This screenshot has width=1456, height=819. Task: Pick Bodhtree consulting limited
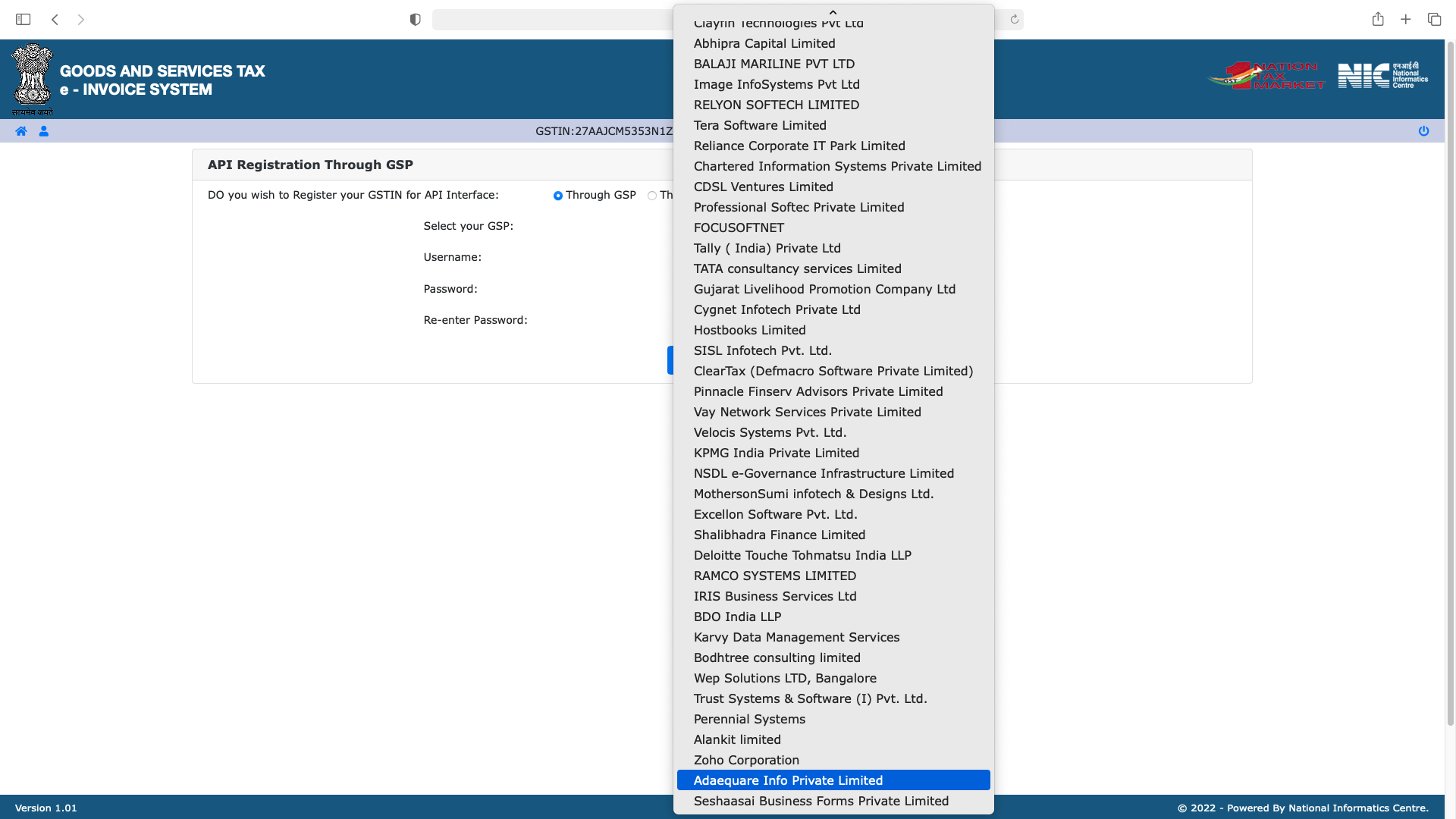point(833,658)
